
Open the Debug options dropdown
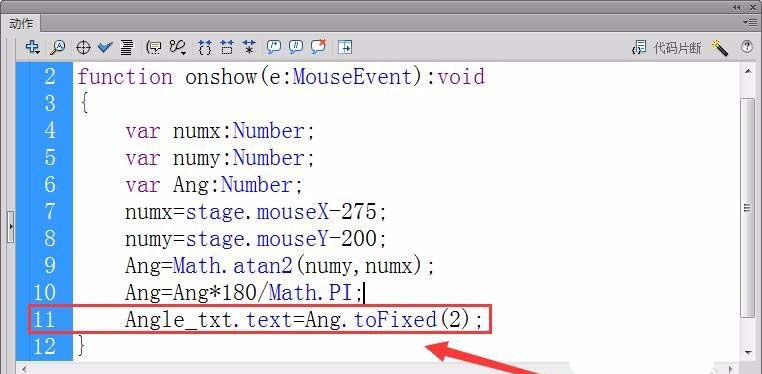pyautogui.click(x=178, y=47)
